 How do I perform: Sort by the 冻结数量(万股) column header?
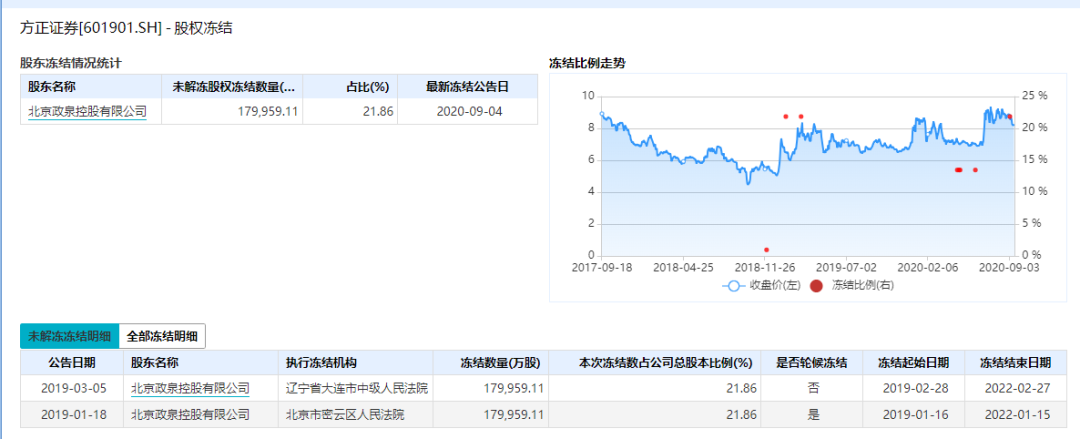click(499, 363)
